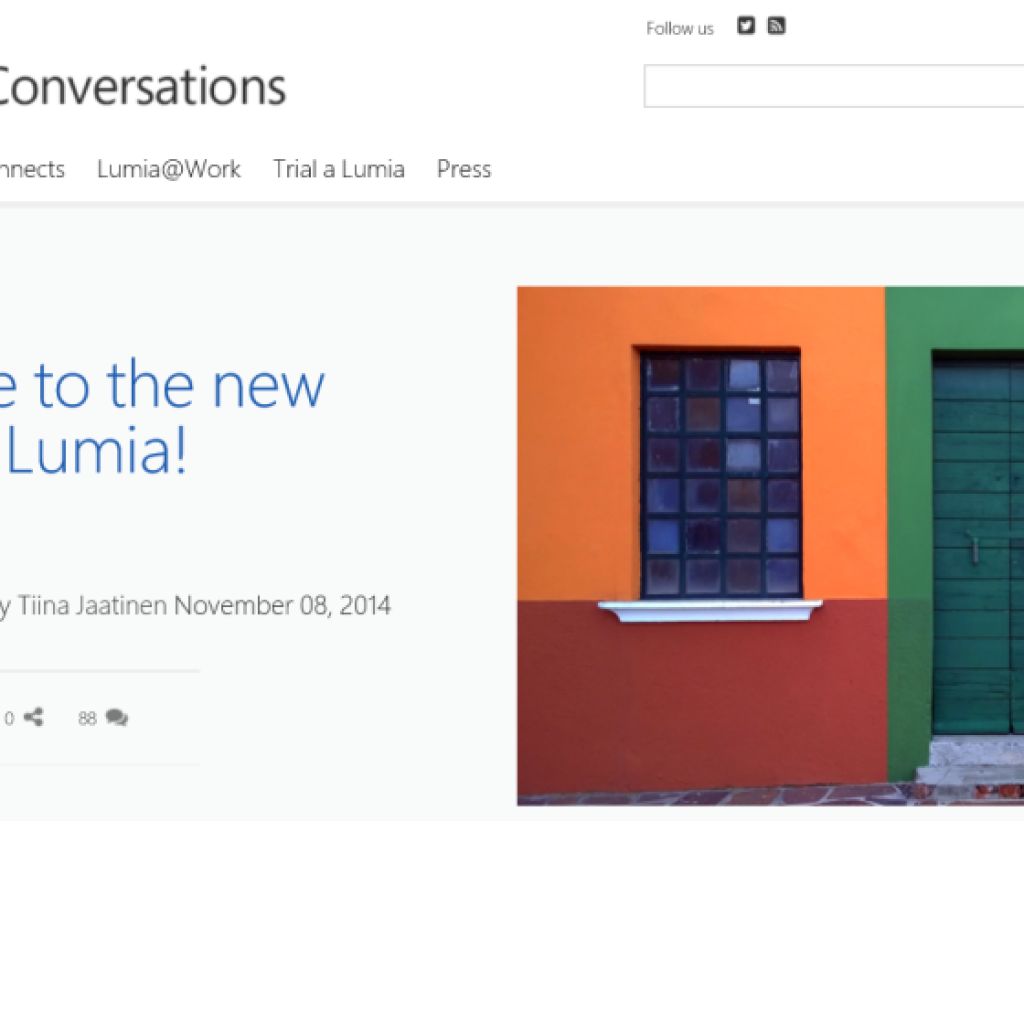Click the date November 08, 2014

pyautogui.click(x=282, y=605)
